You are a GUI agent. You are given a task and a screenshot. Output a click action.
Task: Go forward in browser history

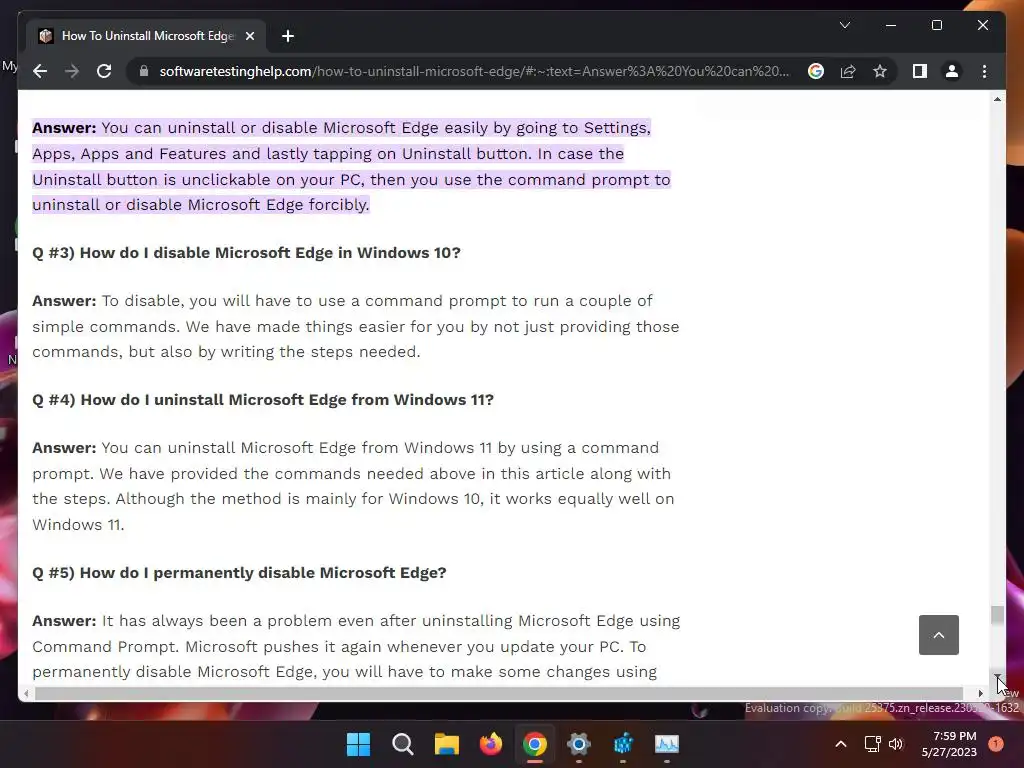point(72,71)
